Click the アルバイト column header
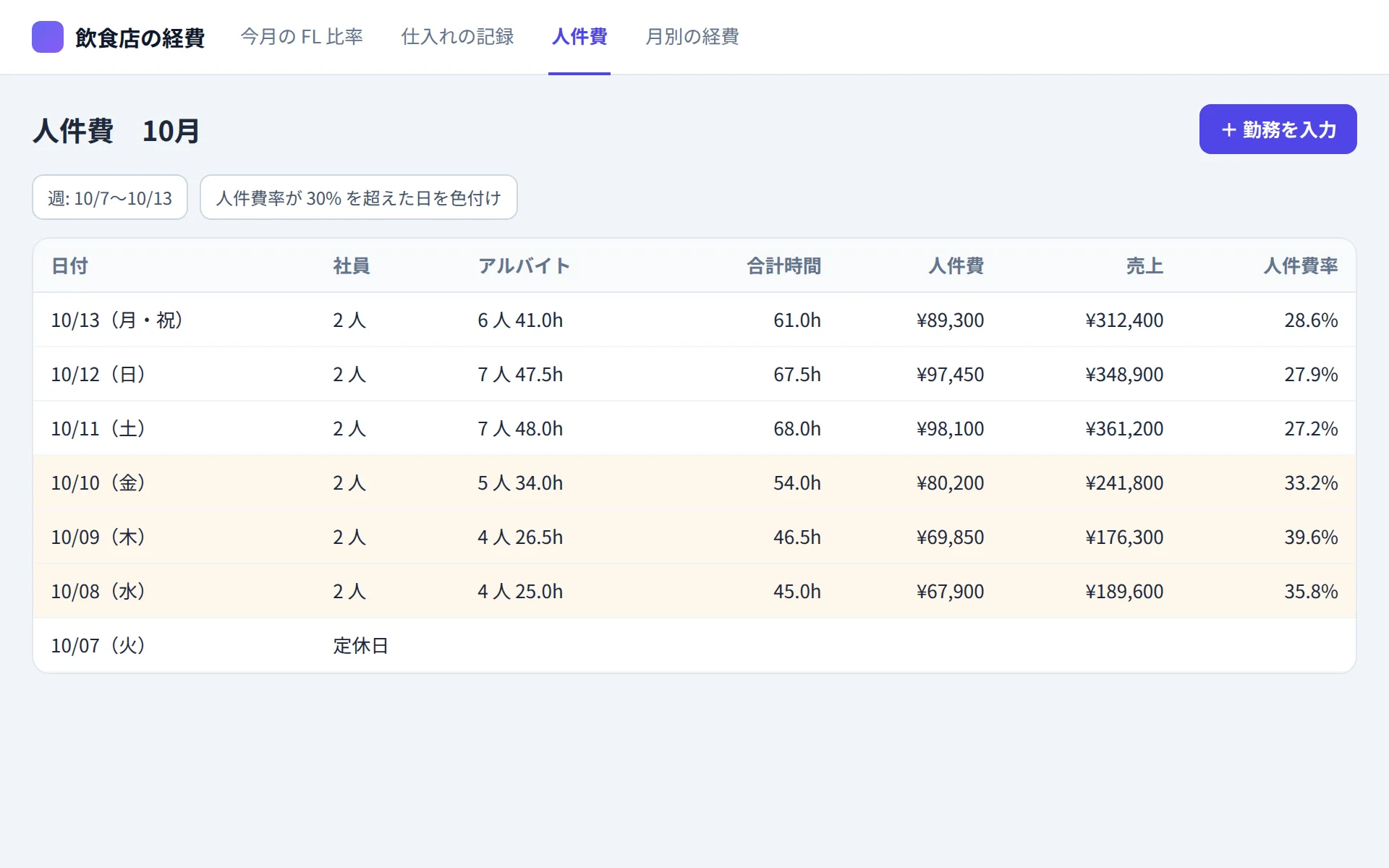Screen dimensions: 1389x868 pos(524,266)
